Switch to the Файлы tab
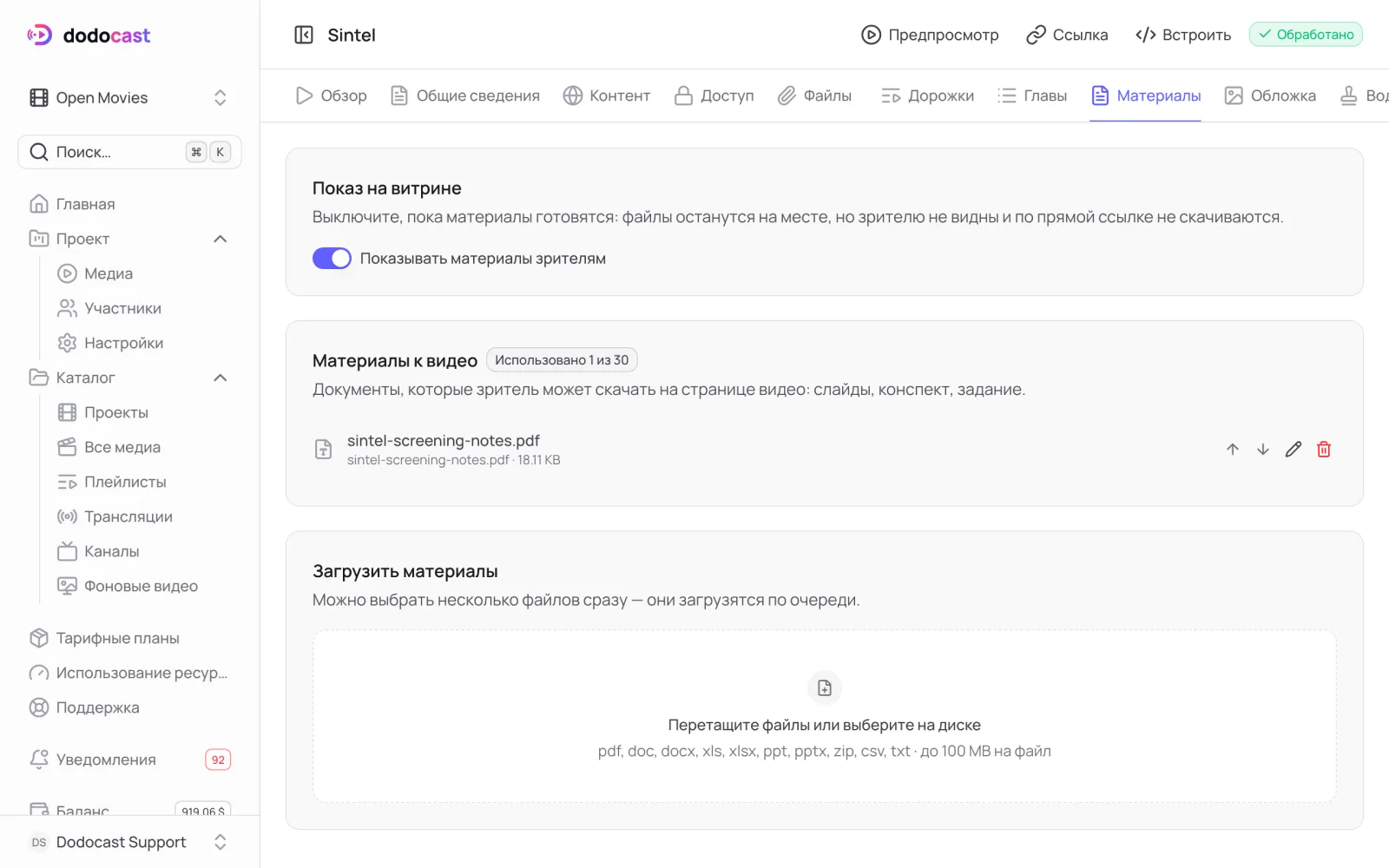 (814, 95)
